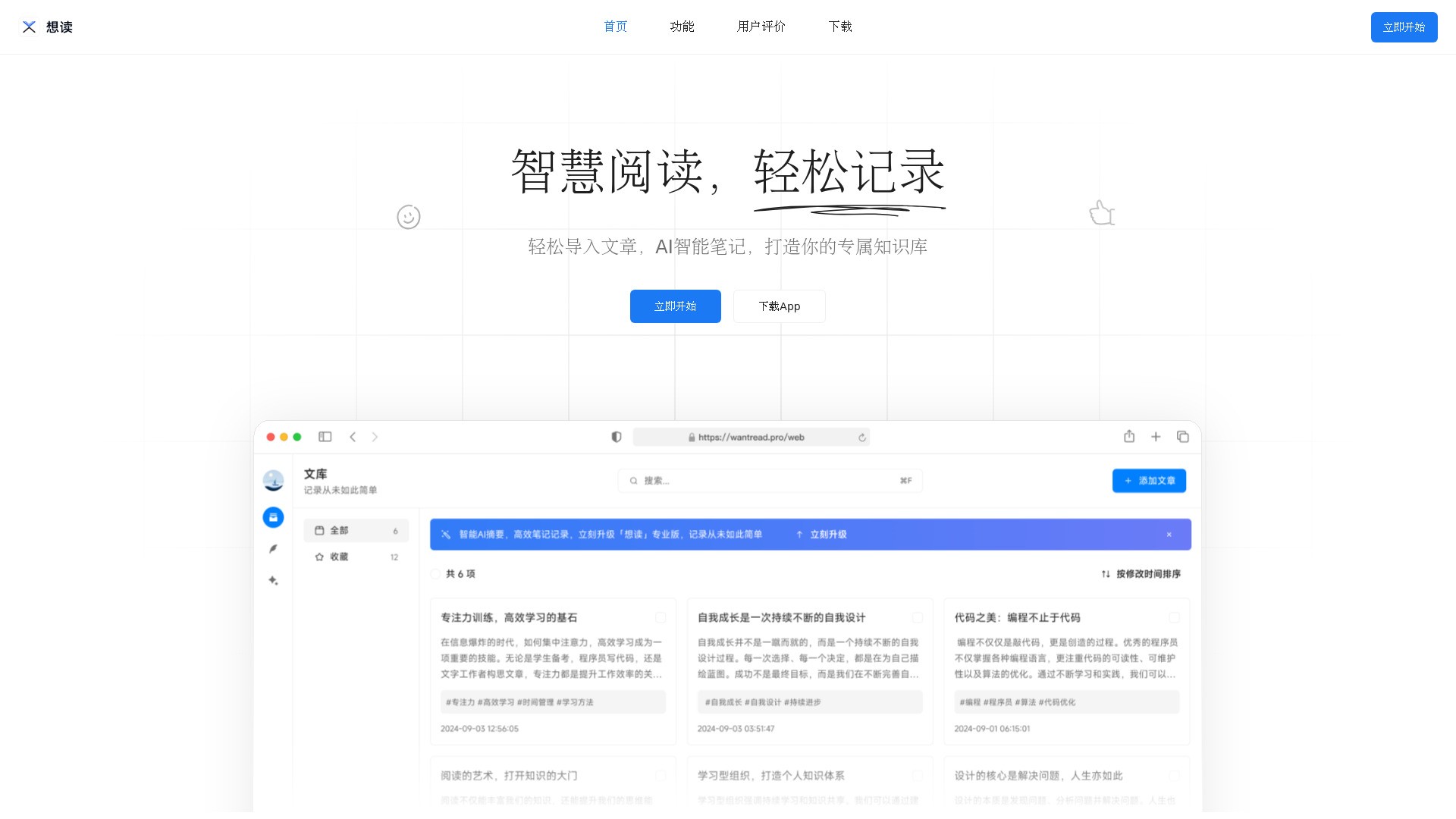This screenshot has width=1456, height=819.
Task: Toggle the 共 6 项 select-all circle
Action: (x=435, y=574)
